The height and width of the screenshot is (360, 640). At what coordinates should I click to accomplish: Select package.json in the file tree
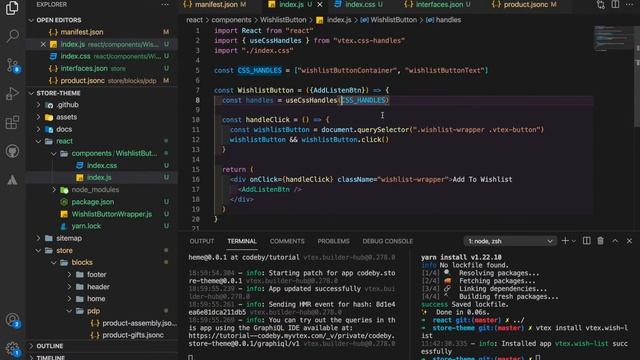pos(102,202)
